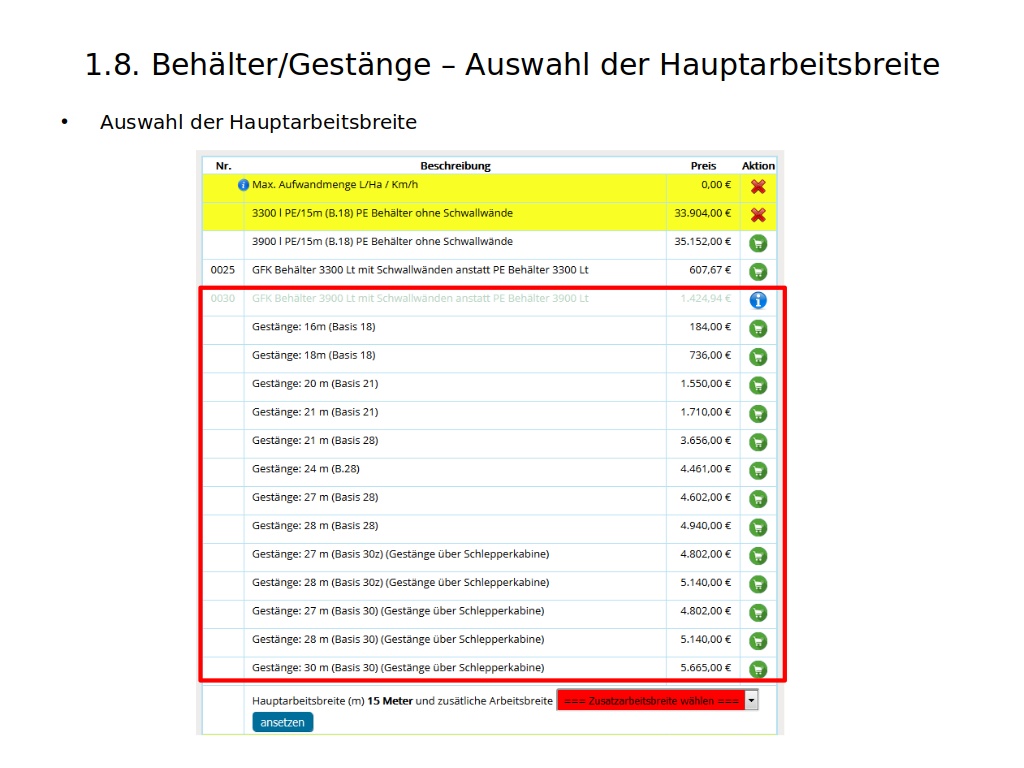Click the dropdown arrow of Zusatzarbeitsbreite selector

tap(751, 701)
